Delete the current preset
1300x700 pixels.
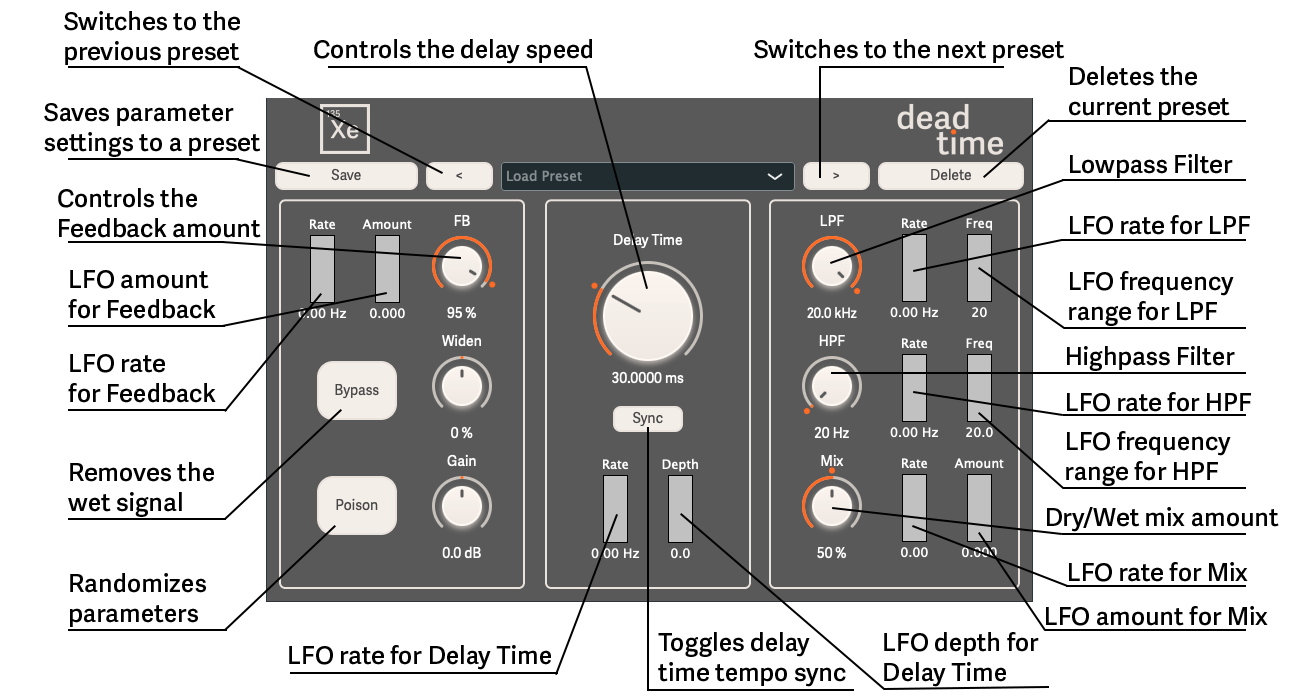[x=949, y=176]
